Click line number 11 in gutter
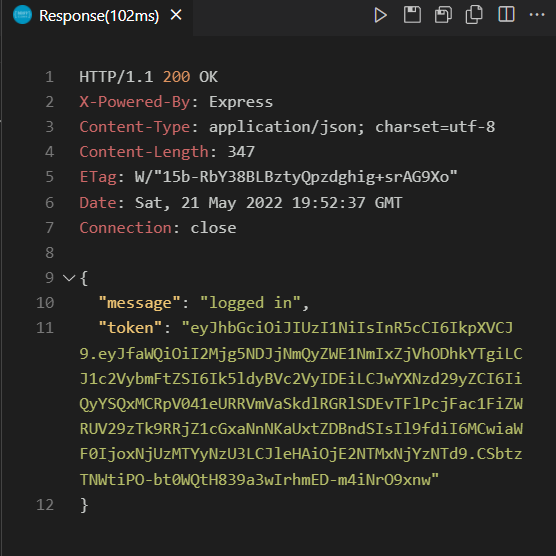Image resolution: width=556 pixels, height=556 pixels. (45, 328)
